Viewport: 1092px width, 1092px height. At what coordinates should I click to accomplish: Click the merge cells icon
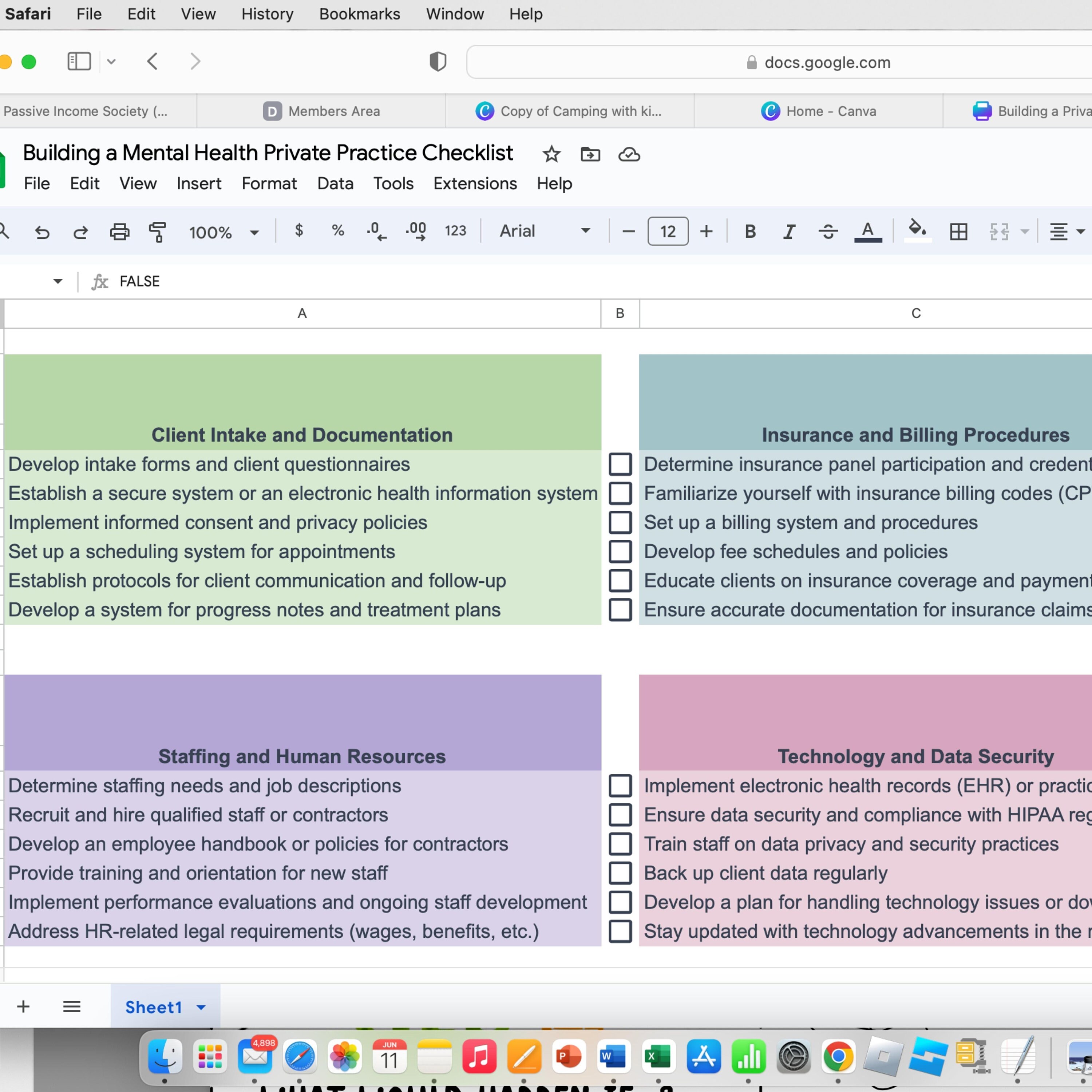(999, 232)
